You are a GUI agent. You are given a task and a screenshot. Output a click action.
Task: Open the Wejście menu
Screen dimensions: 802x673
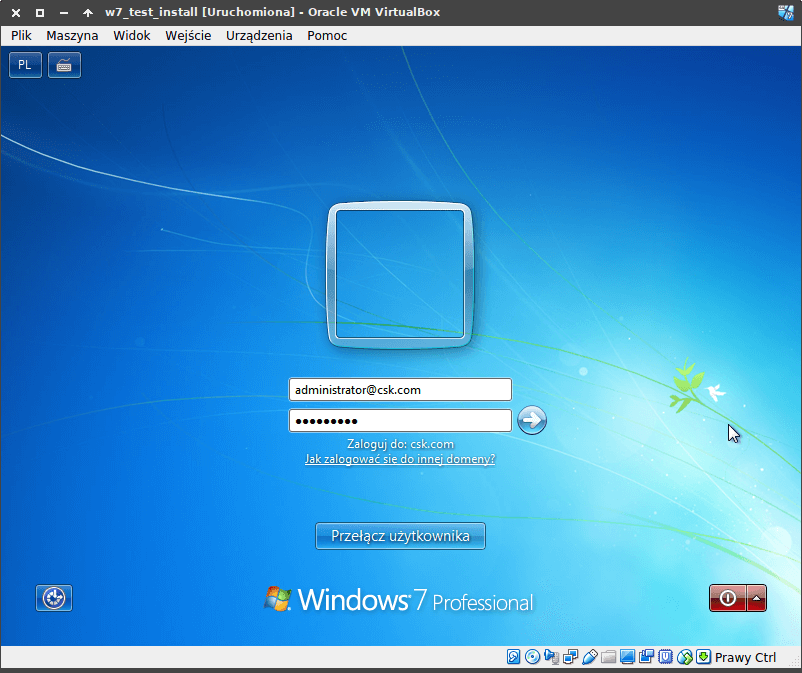click(x=188, y=35)
